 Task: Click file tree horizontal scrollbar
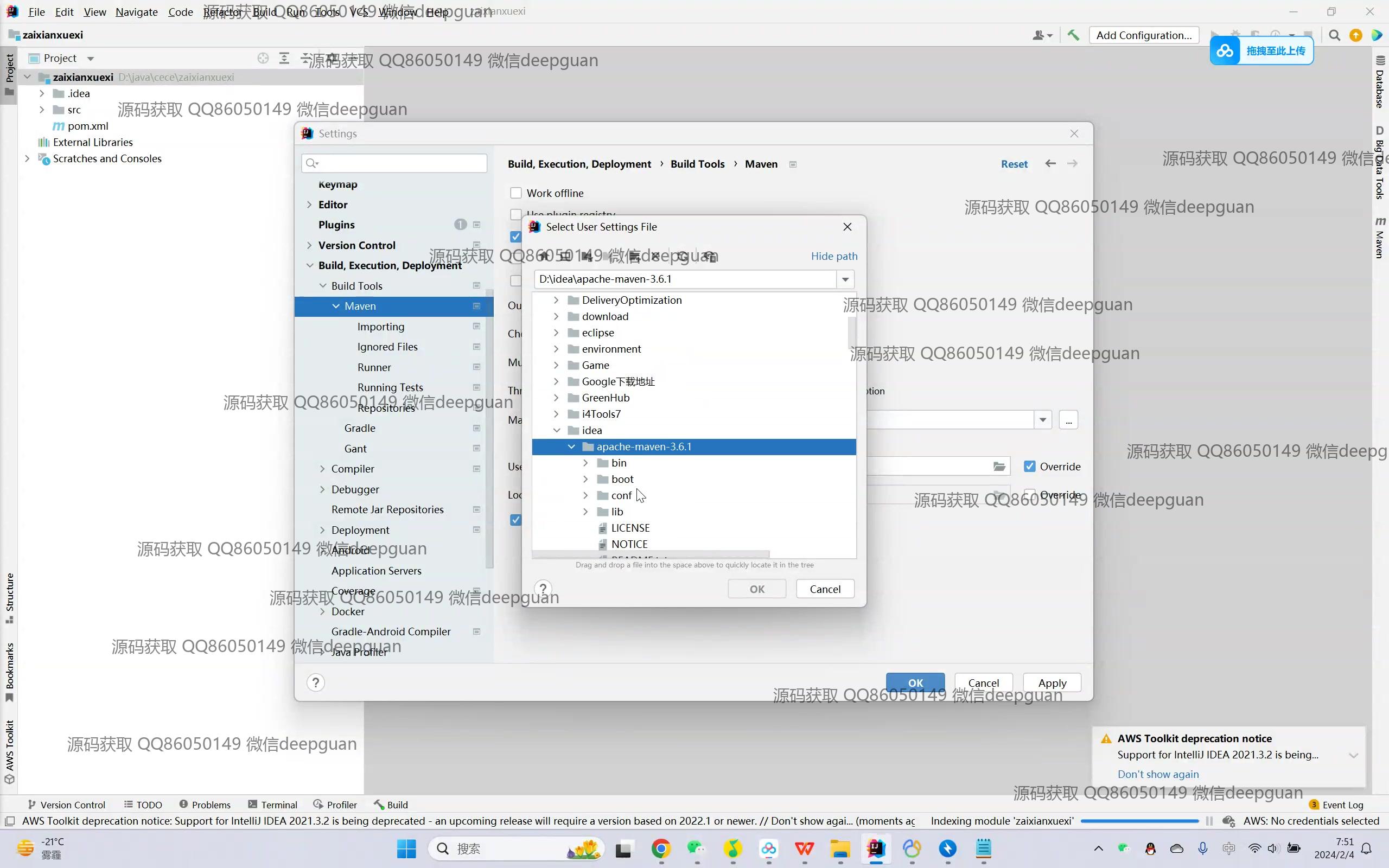pos(651,554)
